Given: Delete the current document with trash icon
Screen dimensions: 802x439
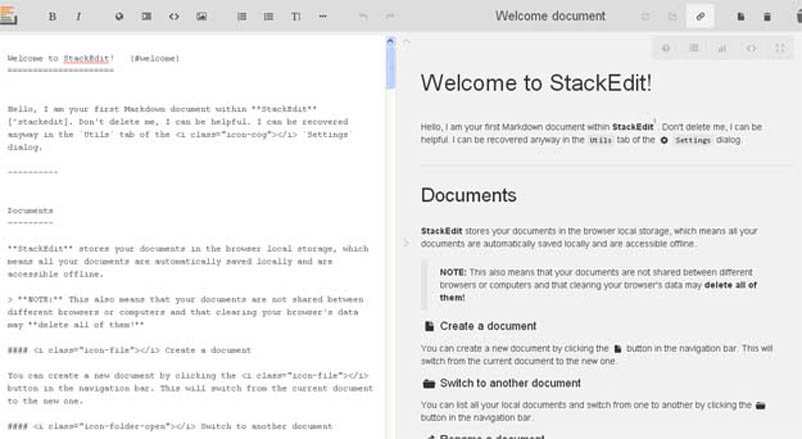Looking at the screenshot, I should pos(767,17).
